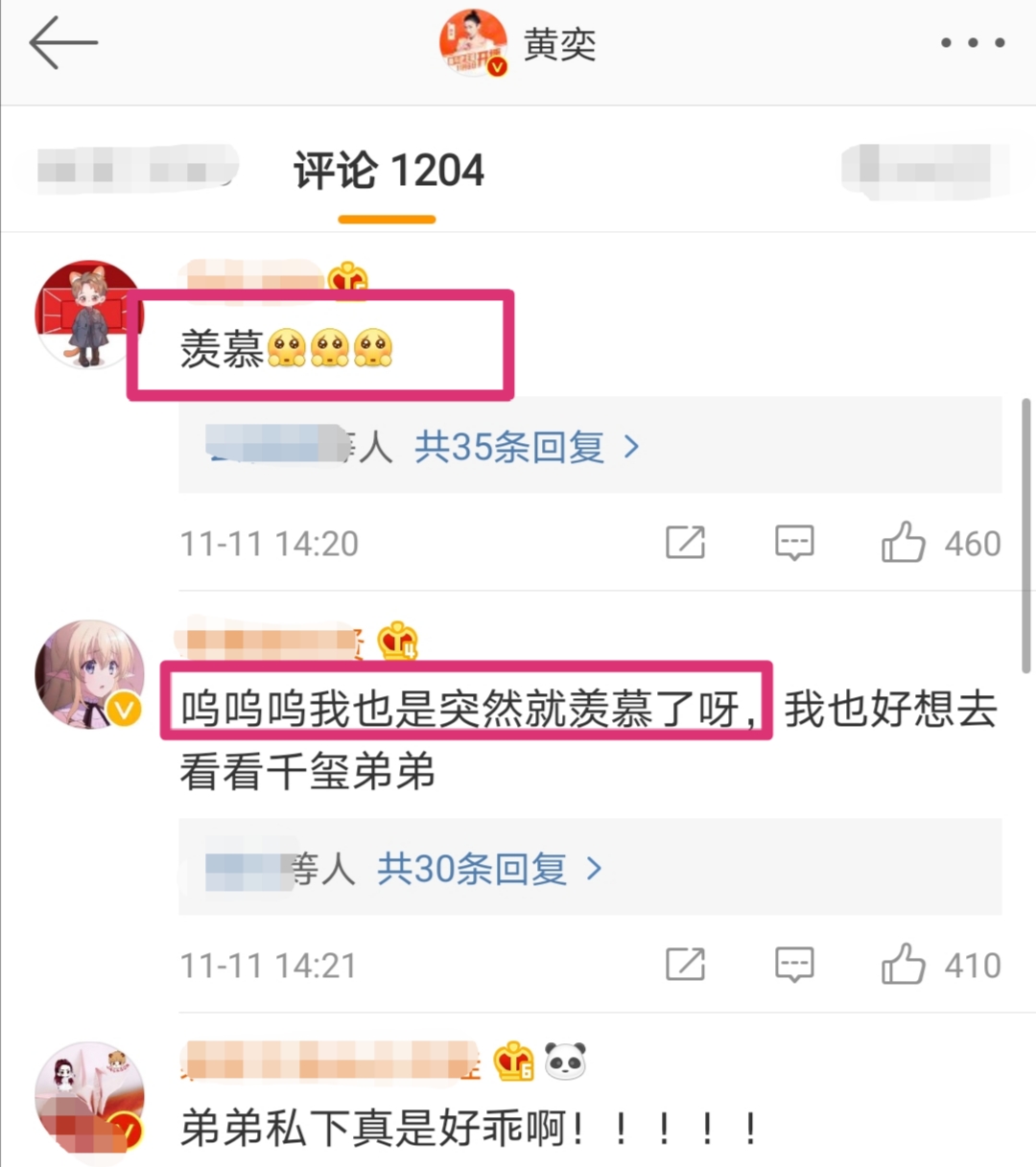This screenshot has width=1036, height=1167.
Task: Select the 评论 1204 tab
Action: click(x=388, y=173)
